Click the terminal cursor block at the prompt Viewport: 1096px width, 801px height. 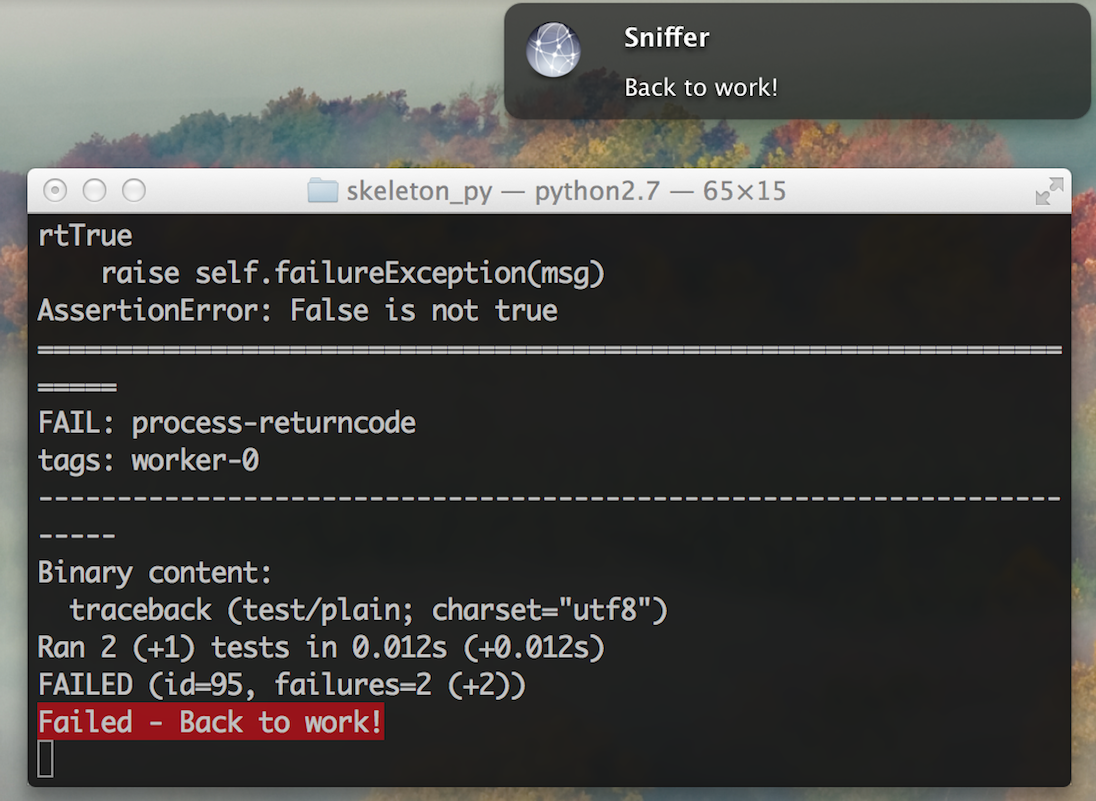click(45, 758)
